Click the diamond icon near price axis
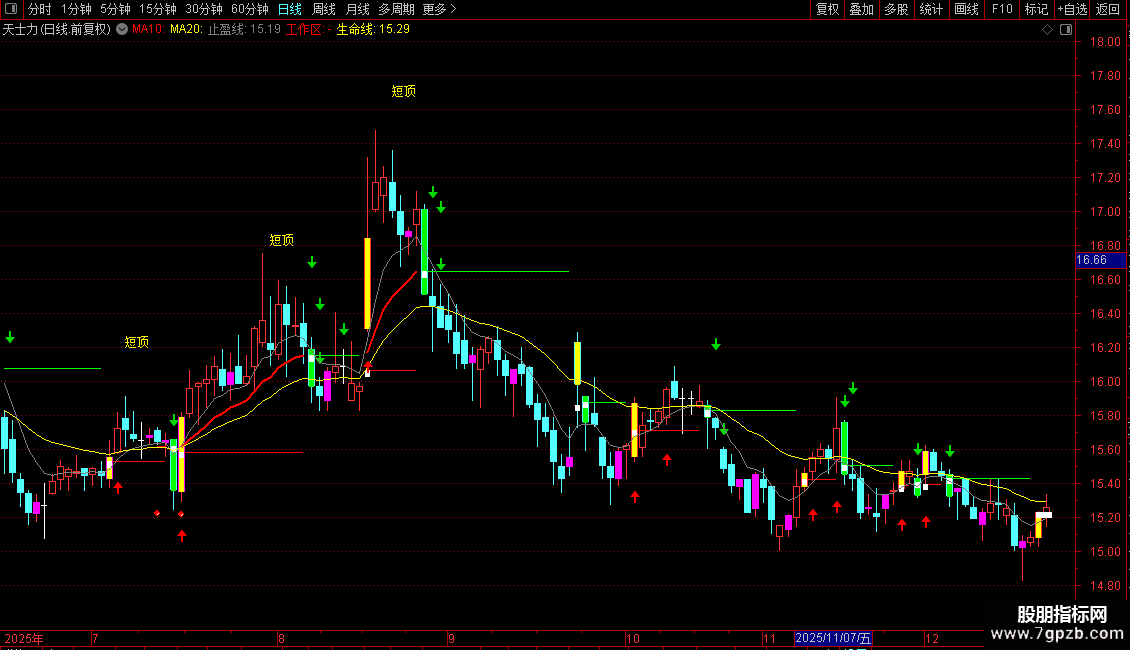Viewport: 1130px width, 650px height. [1047, 30]
